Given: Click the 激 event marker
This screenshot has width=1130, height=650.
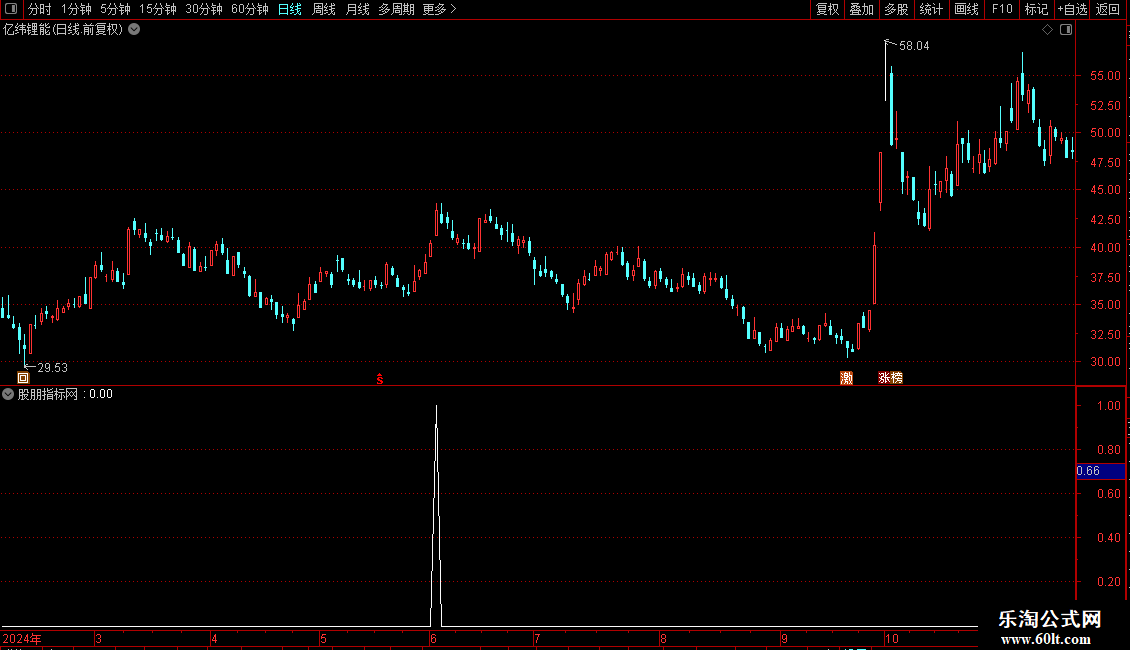Looking at the screenshot, I should [x=847, y=378].
